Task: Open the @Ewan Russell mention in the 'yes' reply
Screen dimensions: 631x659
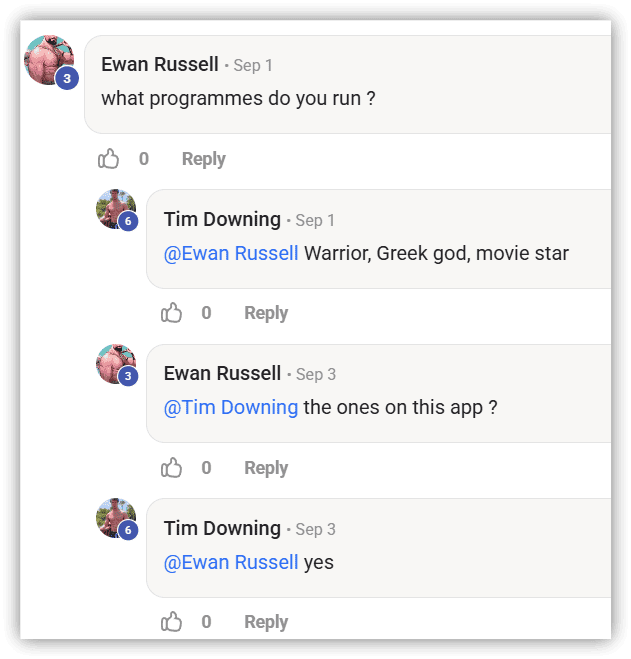Action: pos(231,562)
